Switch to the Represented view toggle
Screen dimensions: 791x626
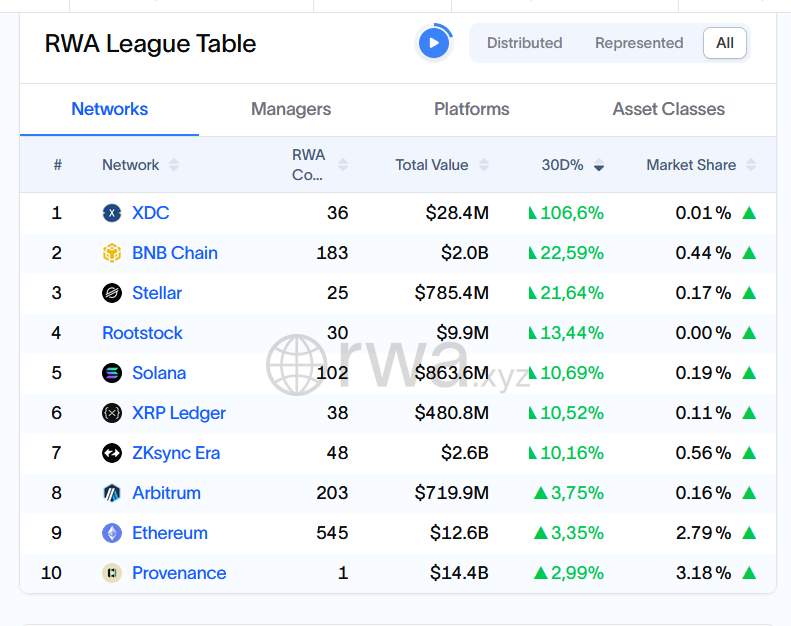point(639,43)
